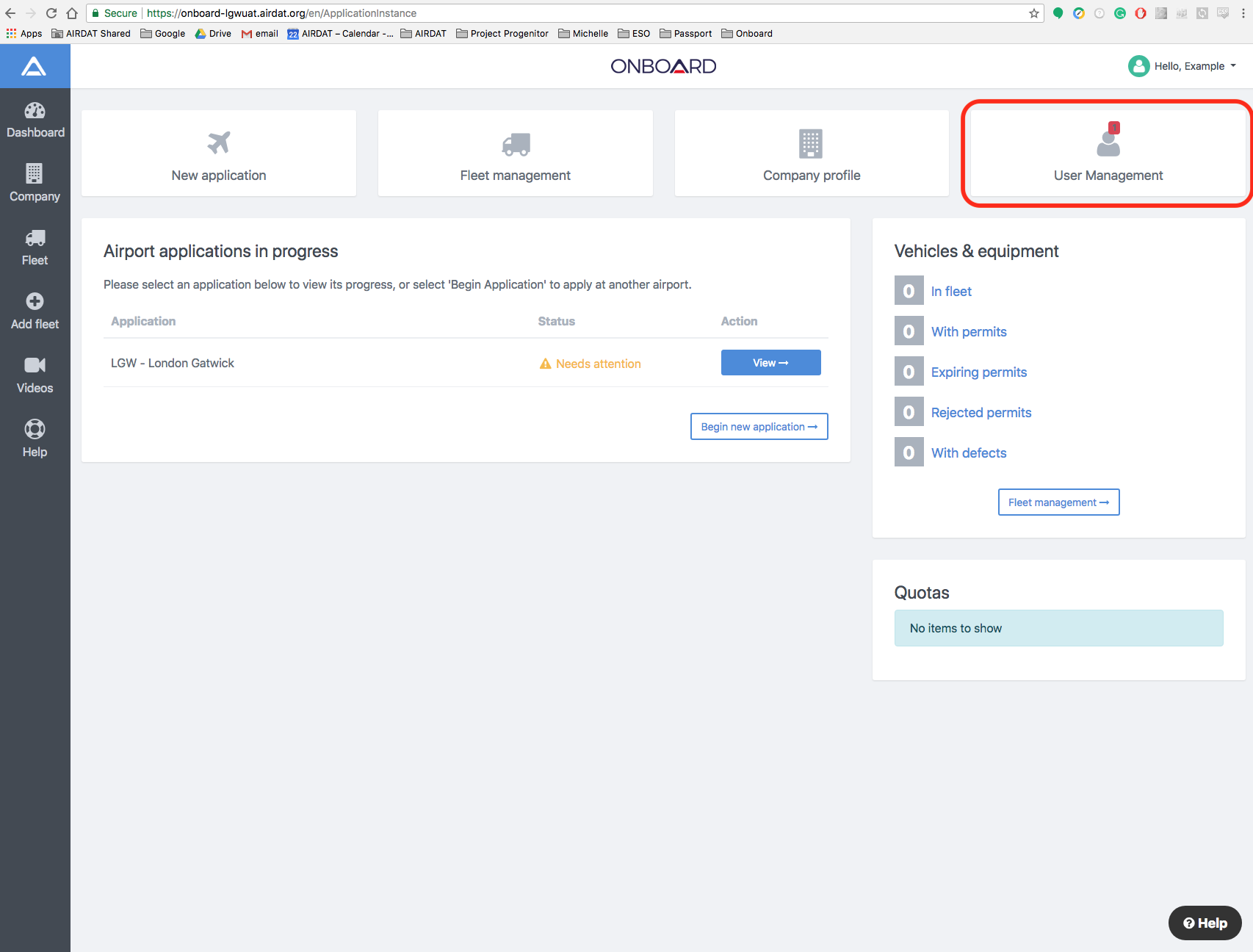Click the browser back arrow
Viewport: 1253px width, 952px height.
[10, 13]
